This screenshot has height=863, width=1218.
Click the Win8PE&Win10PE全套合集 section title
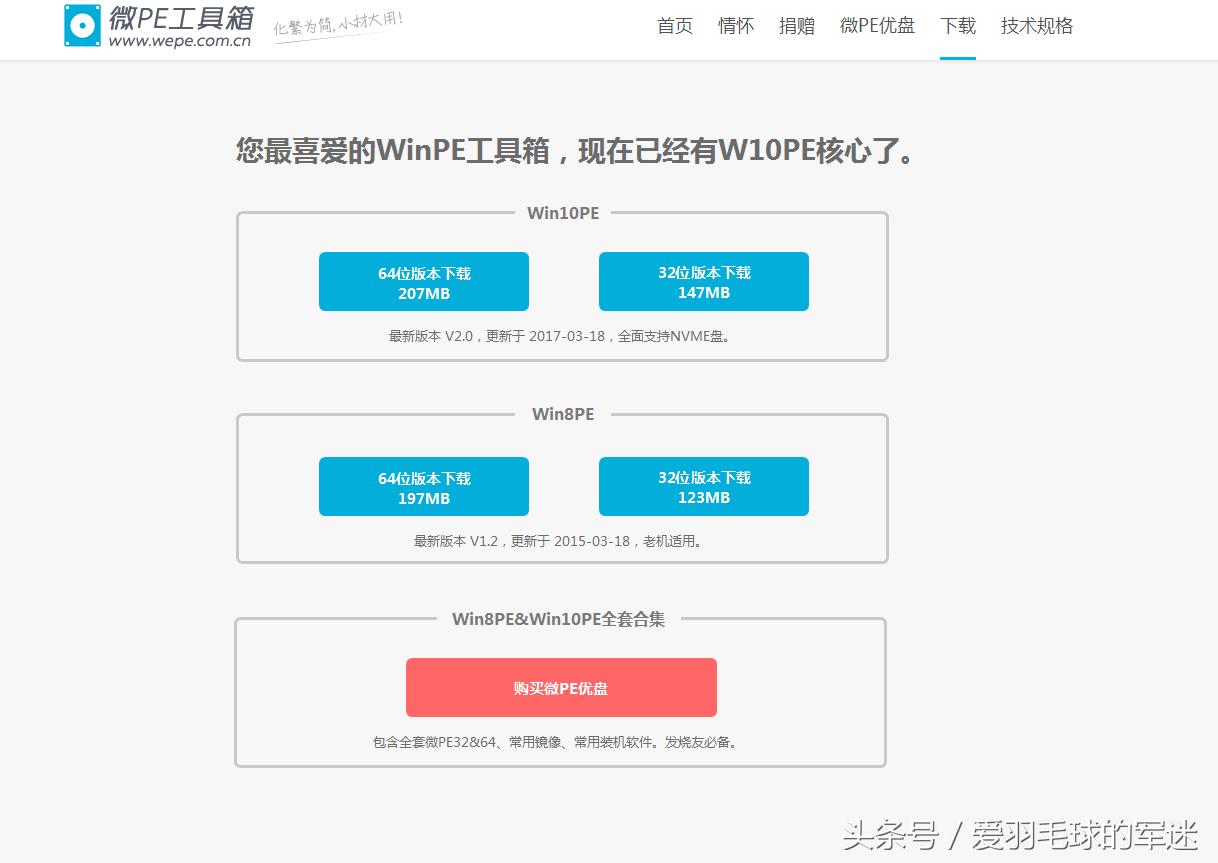coord(561,620)
